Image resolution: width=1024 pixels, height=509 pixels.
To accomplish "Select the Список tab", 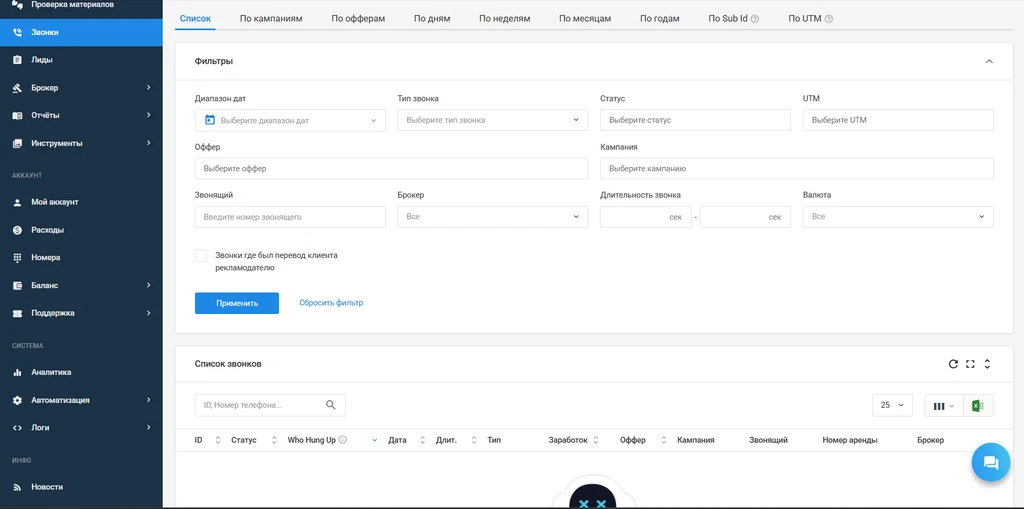I will (195, 18).
